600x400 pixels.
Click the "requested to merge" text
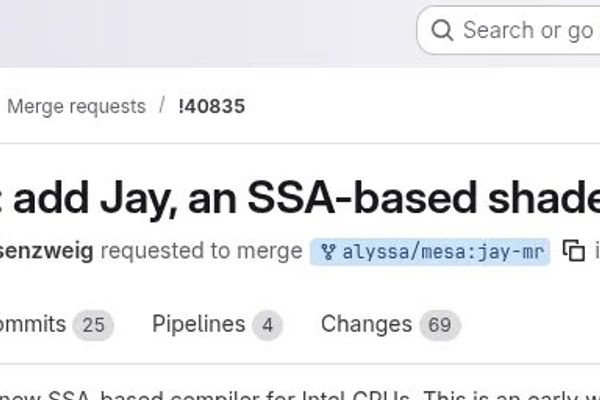tap(201, 250)
